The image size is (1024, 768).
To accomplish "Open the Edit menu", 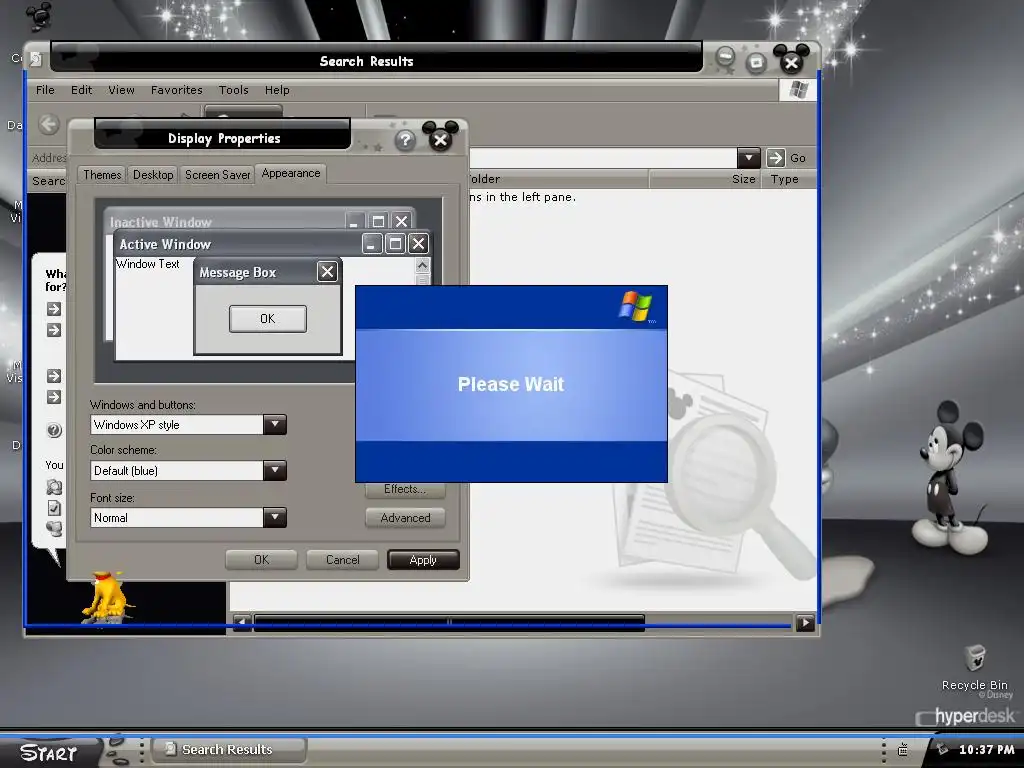I will pos(82,90).
